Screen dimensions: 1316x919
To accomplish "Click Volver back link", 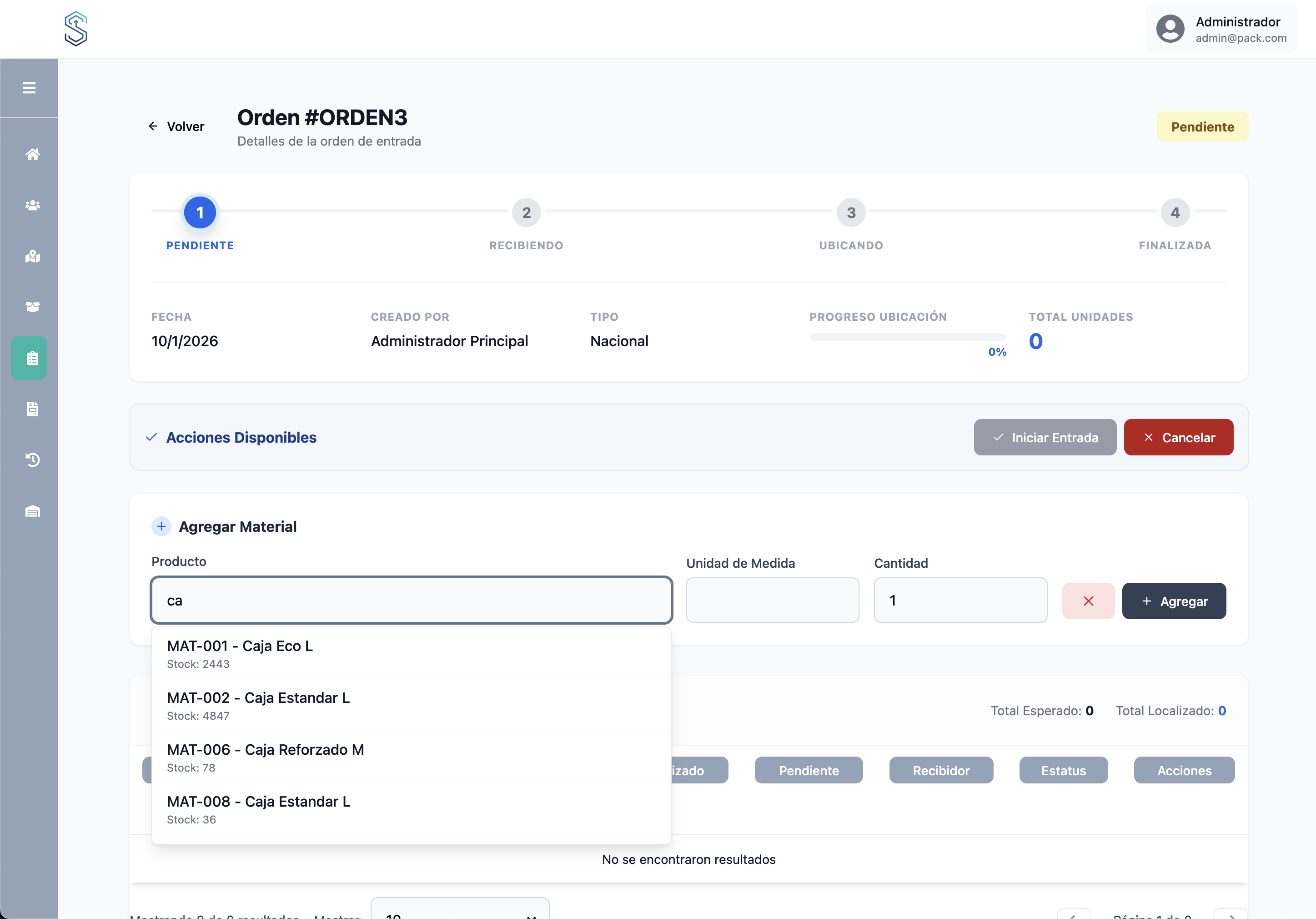I will pyautogui.click(x=176, y=126).
